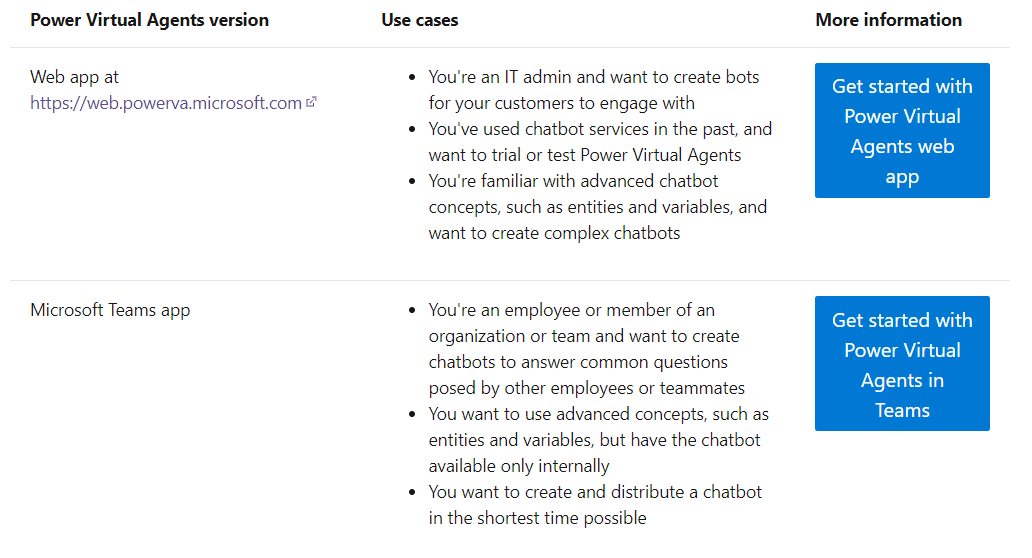Screen dimensions: 1032x558
Task: Select the Use cases column header
Action: tap(419, 20)
